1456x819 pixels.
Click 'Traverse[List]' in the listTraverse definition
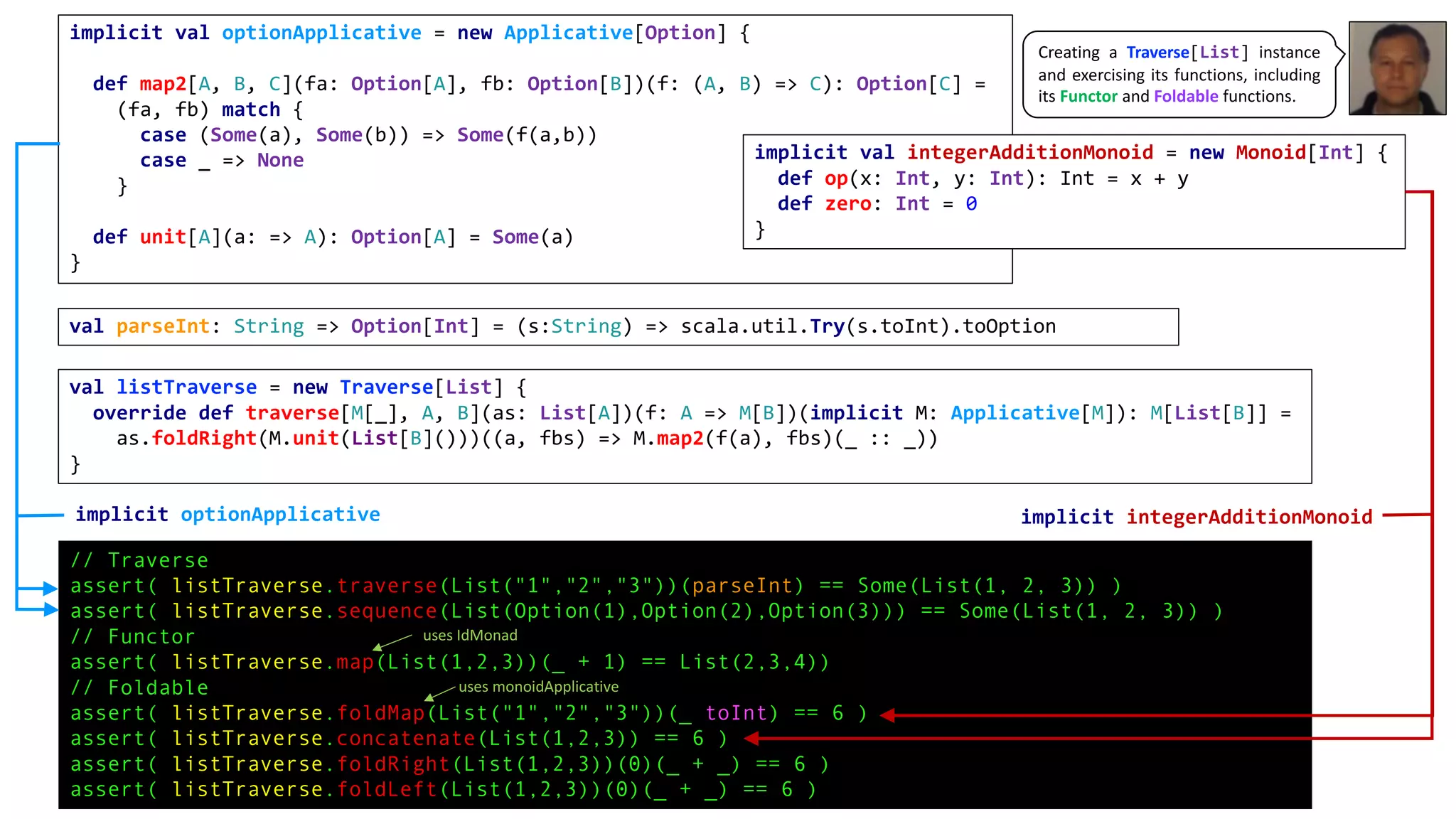point(421,388)
